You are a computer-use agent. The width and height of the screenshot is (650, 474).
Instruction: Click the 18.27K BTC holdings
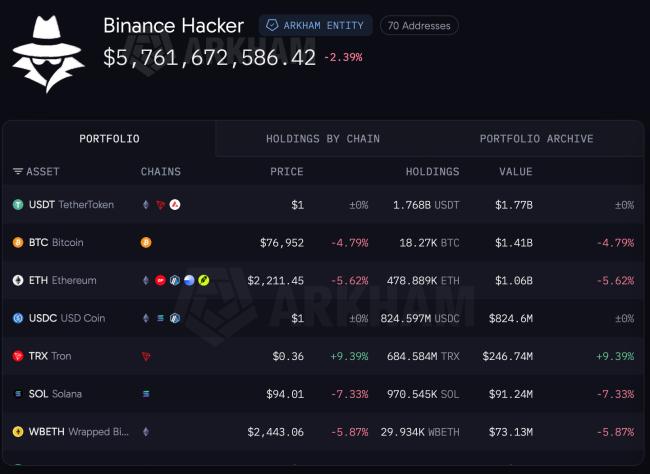[429, 243]
